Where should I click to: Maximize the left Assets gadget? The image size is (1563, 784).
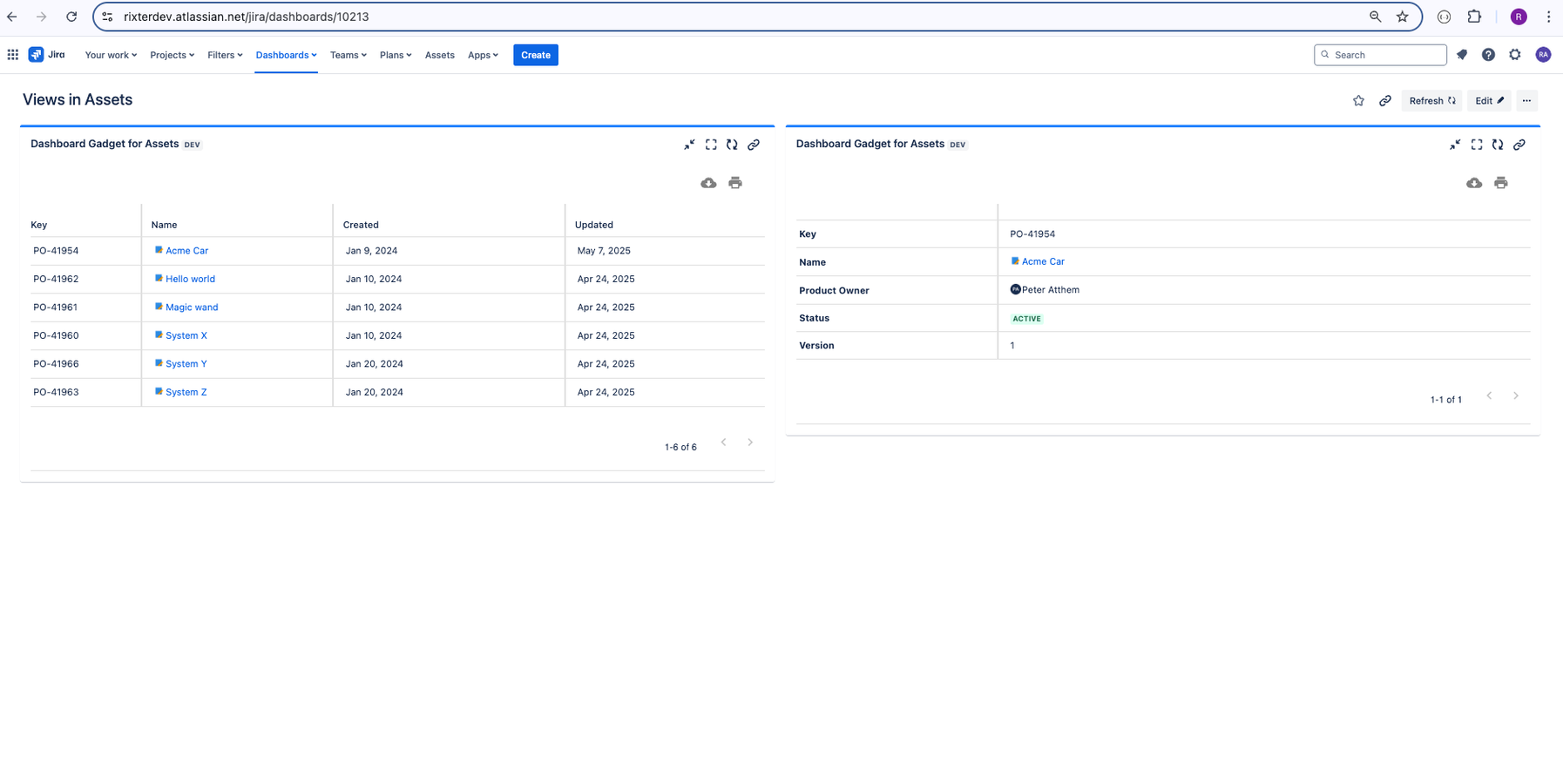[x=711, y=145]
